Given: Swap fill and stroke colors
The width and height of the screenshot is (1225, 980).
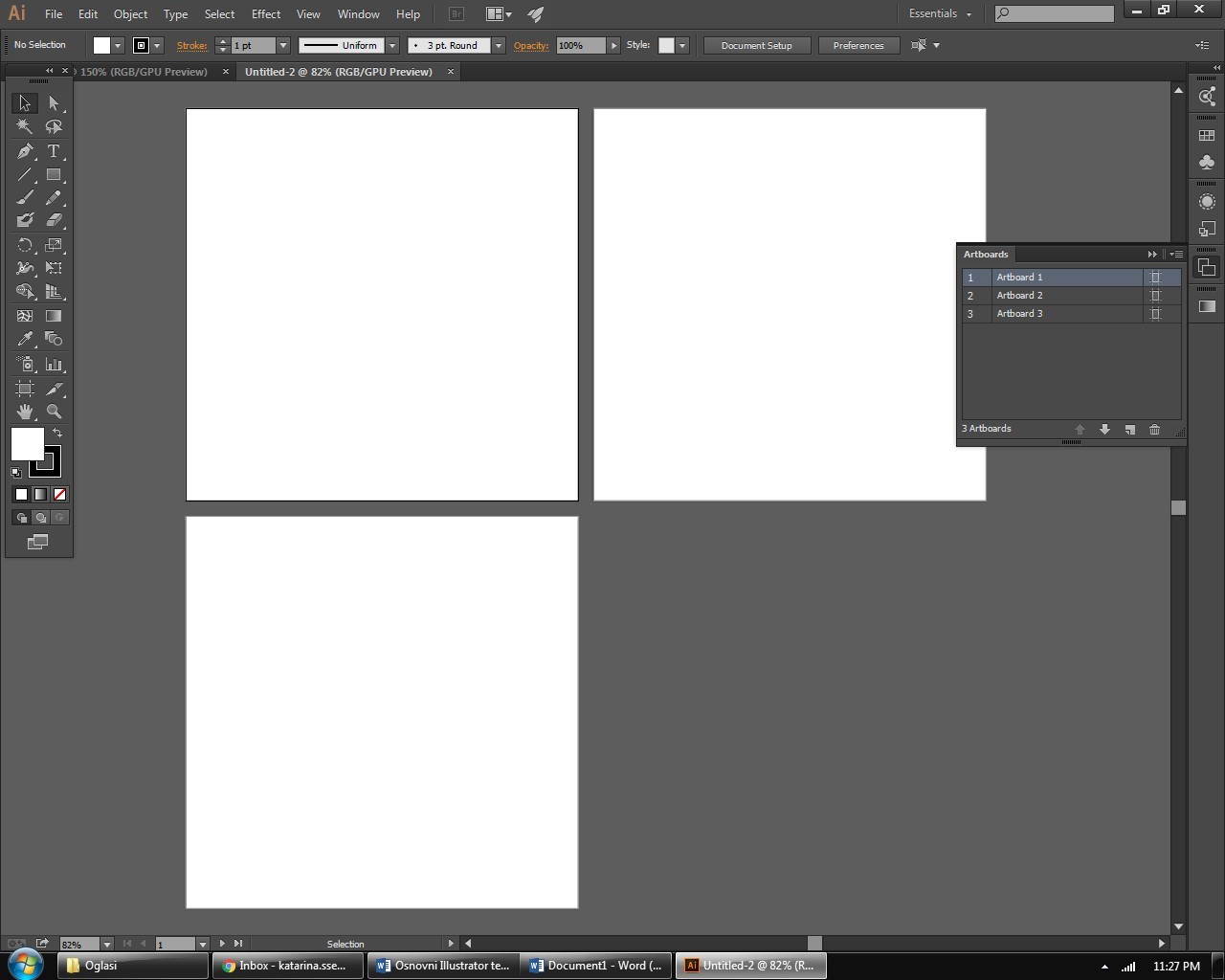Looking at the screenshot, I should 57,433.
